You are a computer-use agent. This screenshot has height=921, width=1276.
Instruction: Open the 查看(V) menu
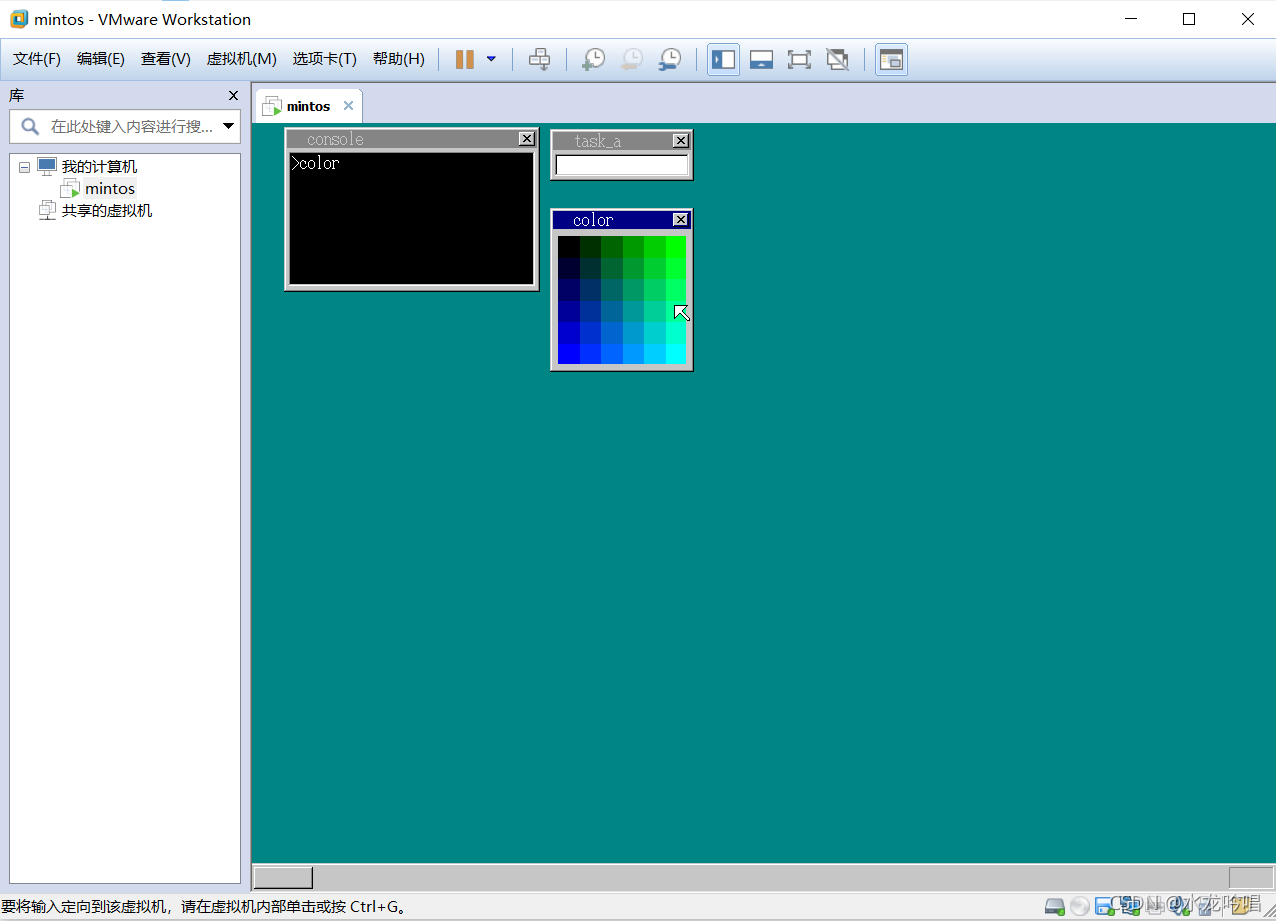click(166, 59)
